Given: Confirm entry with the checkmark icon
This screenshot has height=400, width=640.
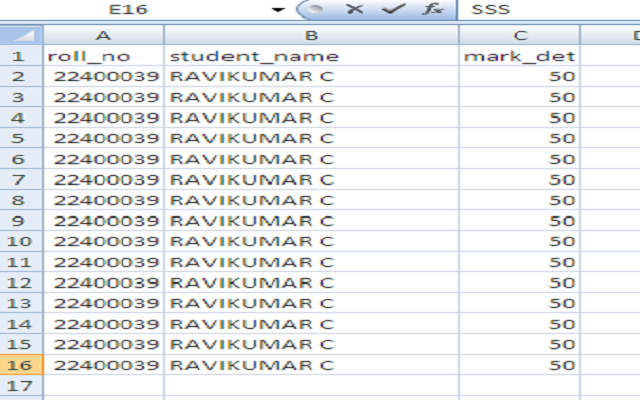Looking at the screenshot, I should click(x=393, y=9).
